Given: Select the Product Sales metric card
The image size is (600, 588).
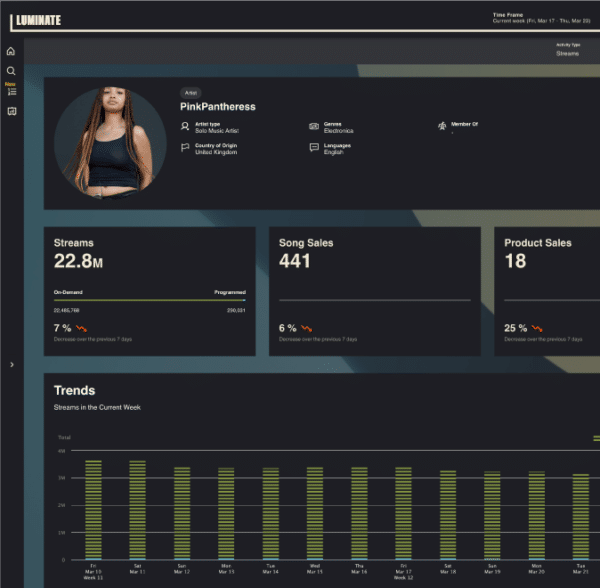Looking at the screenshot, I should pos(546,291).
